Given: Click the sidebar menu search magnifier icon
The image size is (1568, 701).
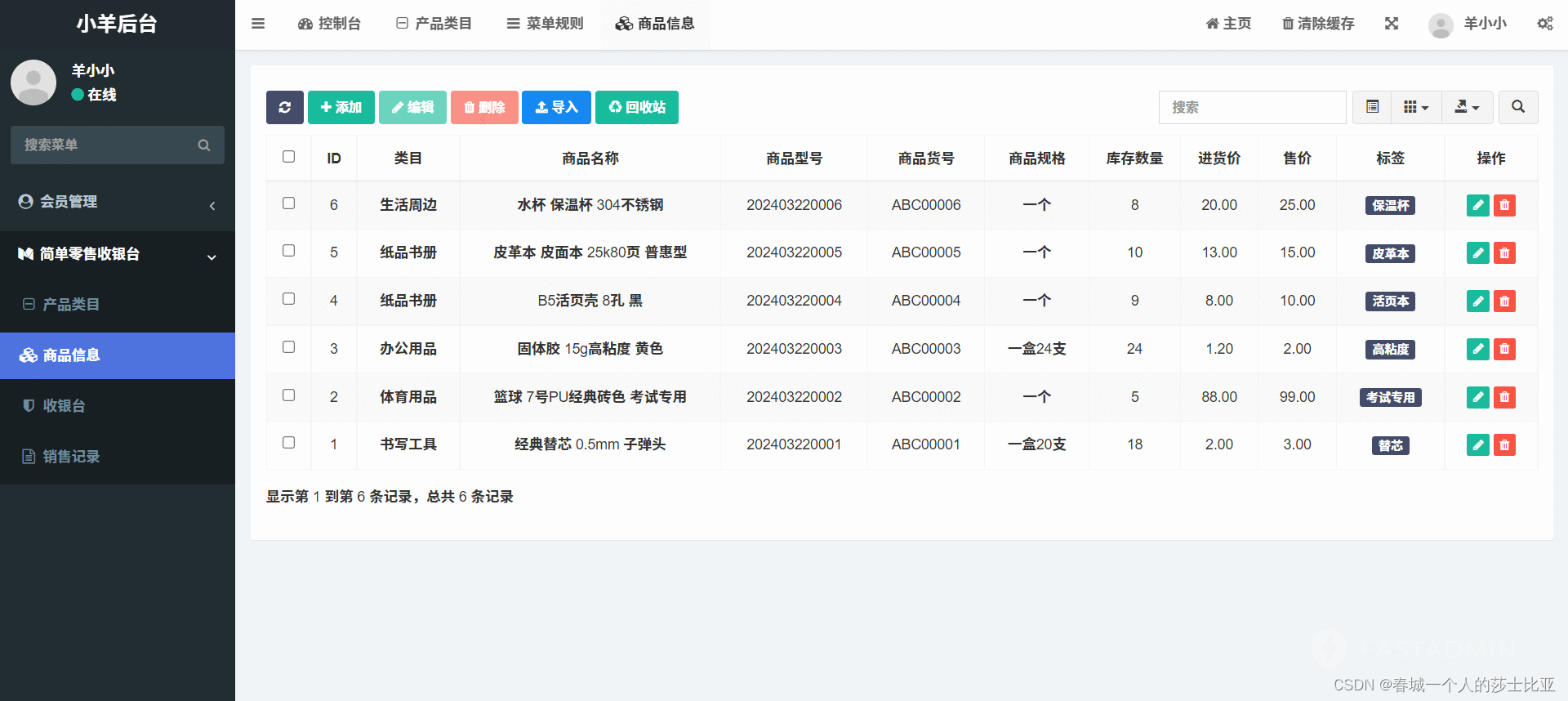Looking at the screenshot, I should 204,145.
